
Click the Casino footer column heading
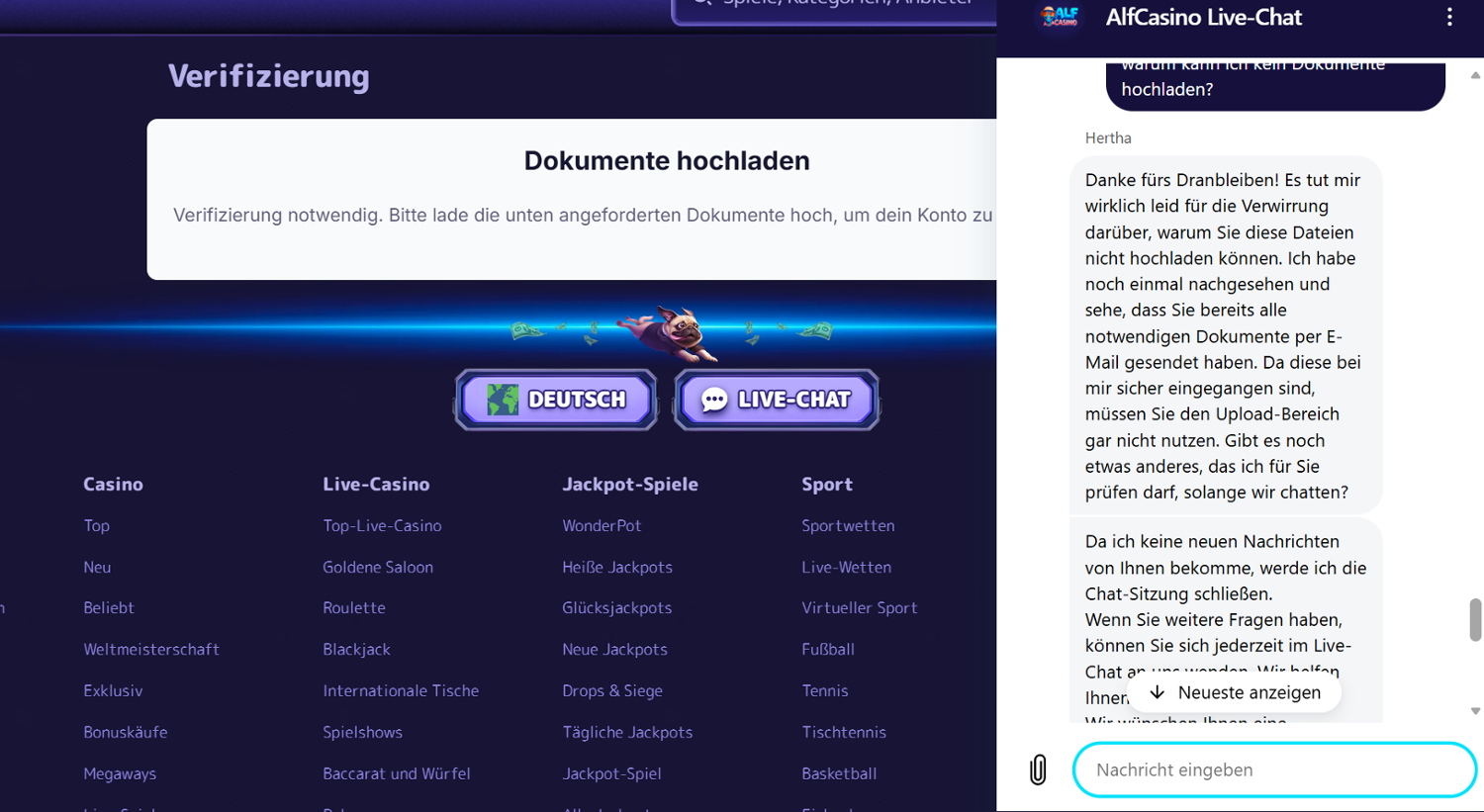pyautogui.click(x=113, y=484)
